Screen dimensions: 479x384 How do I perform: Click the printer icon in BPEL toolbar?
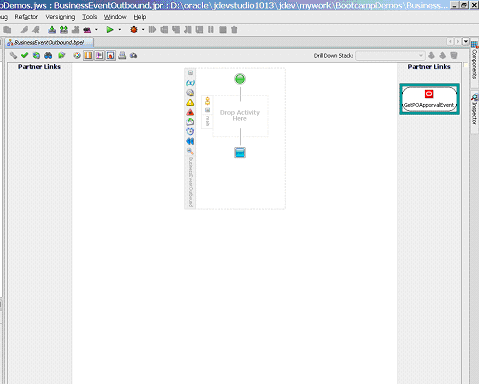(122, 55)
